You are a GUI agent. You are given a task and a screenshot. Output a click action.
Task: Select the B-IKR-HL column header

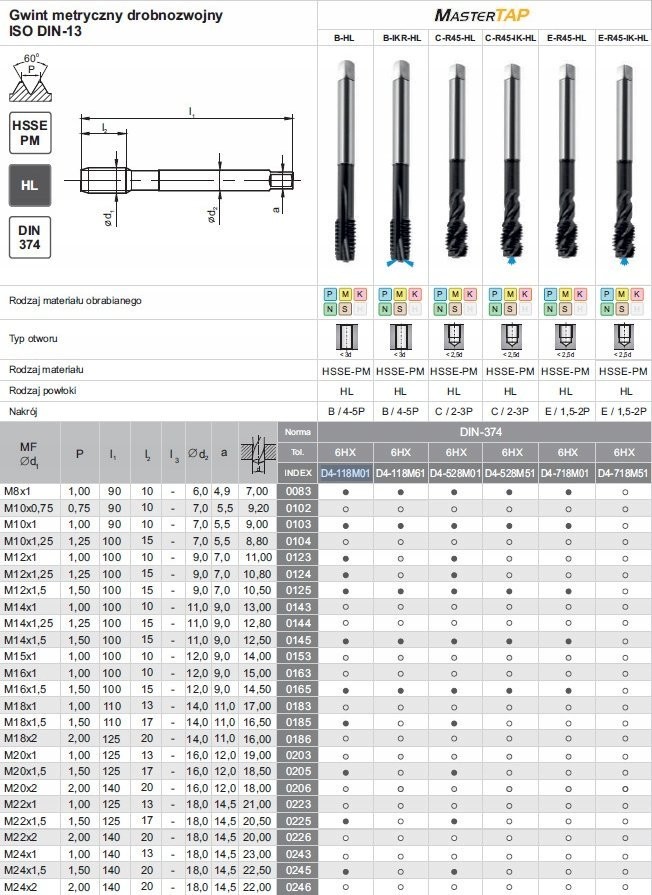point(400,38)
